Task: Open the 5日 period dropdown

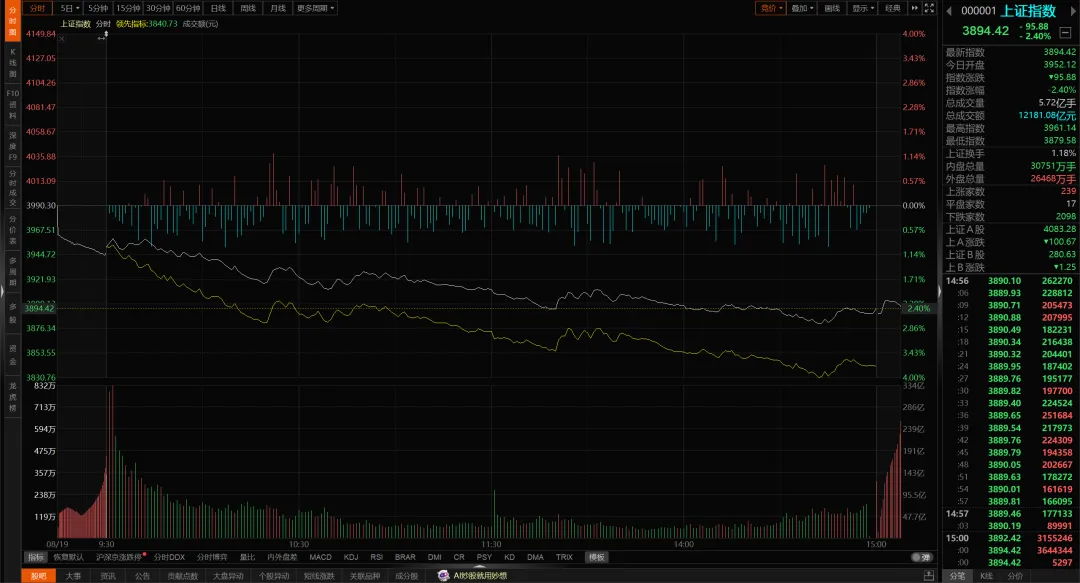Action: pos(70,8)
